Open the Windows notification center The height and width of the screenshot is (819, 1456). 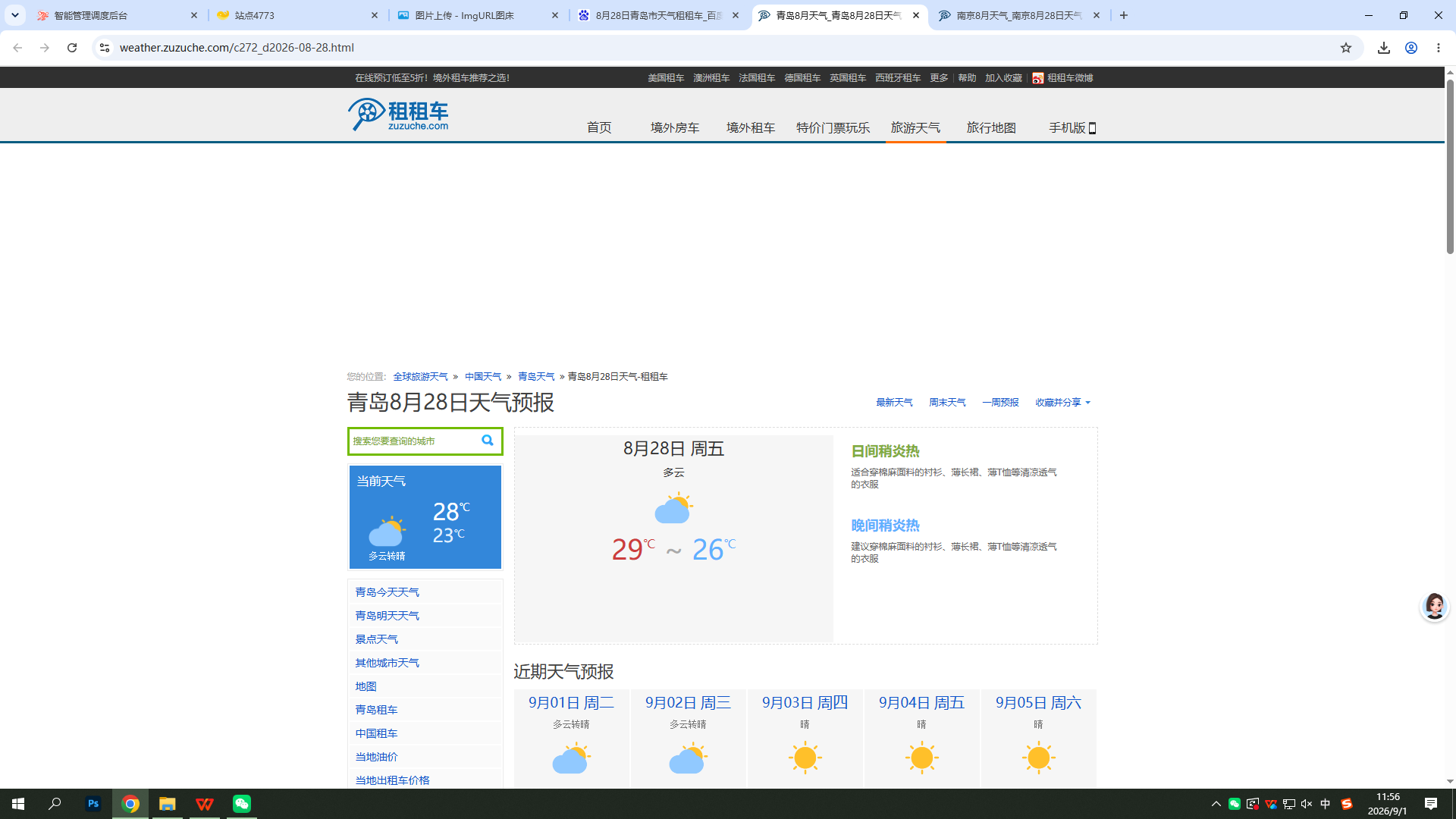[1431, 804]
